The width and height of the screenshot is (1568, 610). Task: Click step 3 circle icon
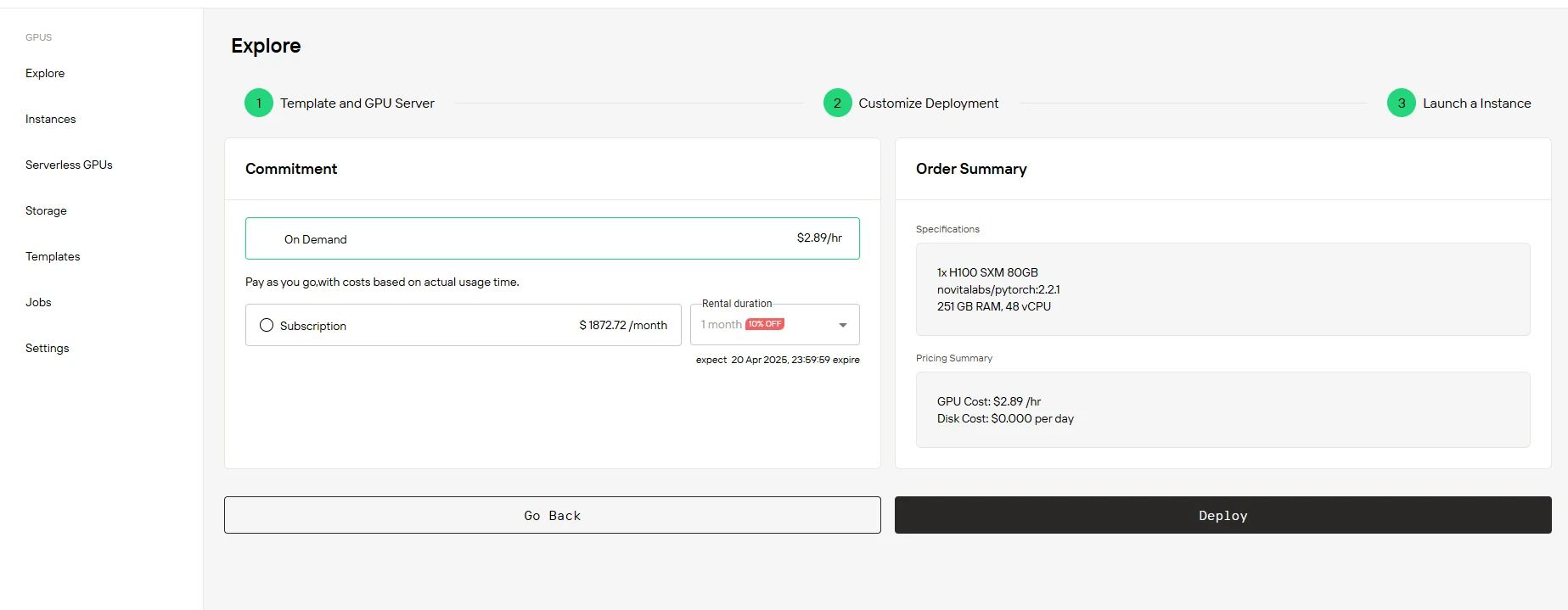point(1402,103)
